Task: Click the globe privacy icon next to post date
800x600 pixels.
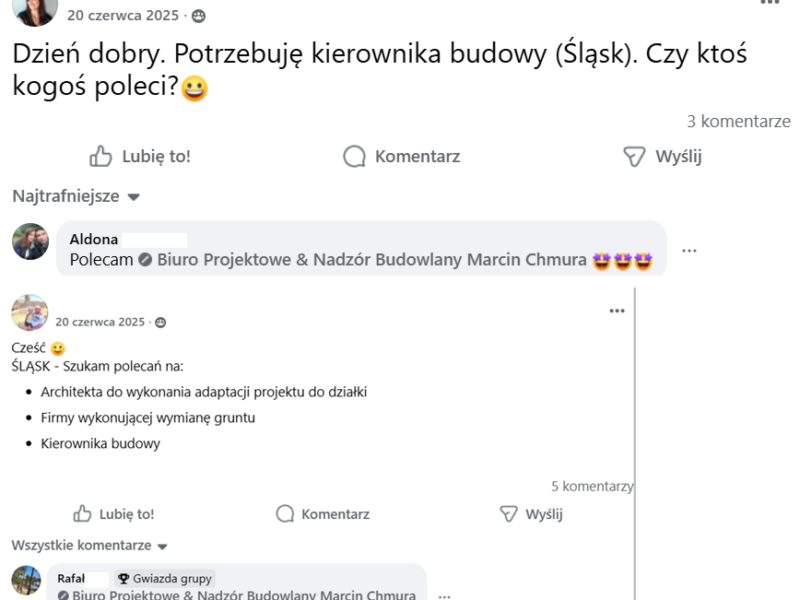Action: (201, 15)
